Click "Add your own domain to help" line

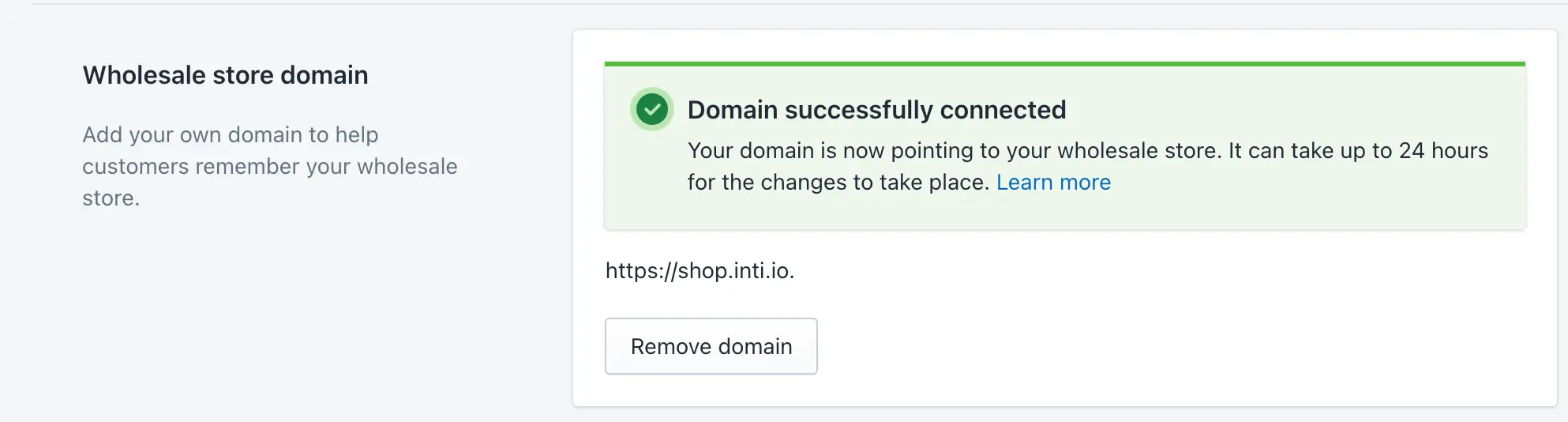point(231,135)
